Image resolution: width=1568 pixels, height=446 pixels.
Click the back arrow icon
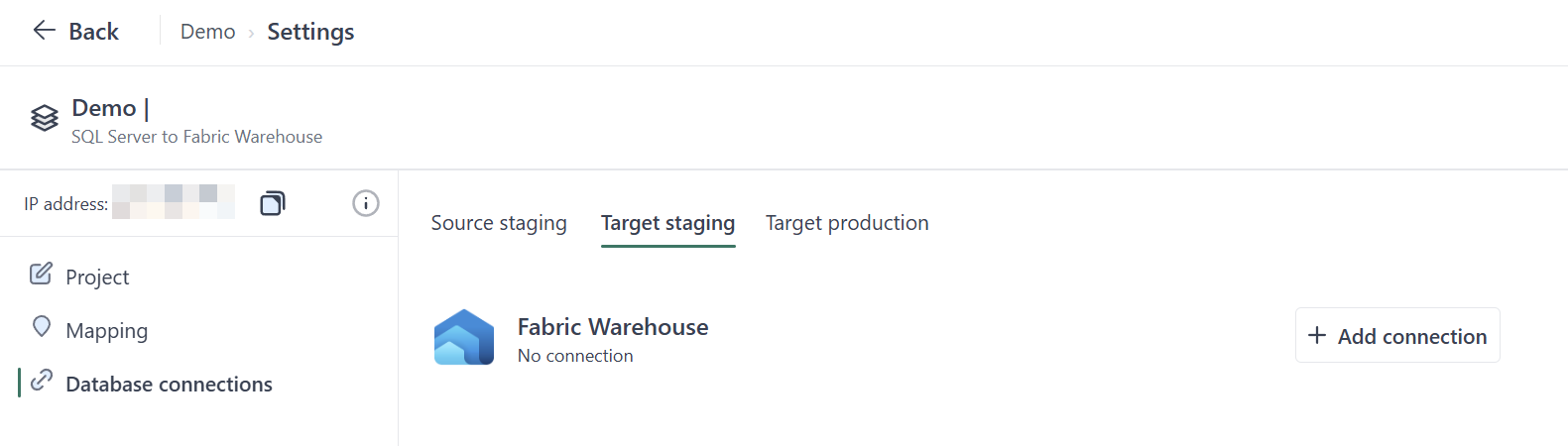click(44, 31)
